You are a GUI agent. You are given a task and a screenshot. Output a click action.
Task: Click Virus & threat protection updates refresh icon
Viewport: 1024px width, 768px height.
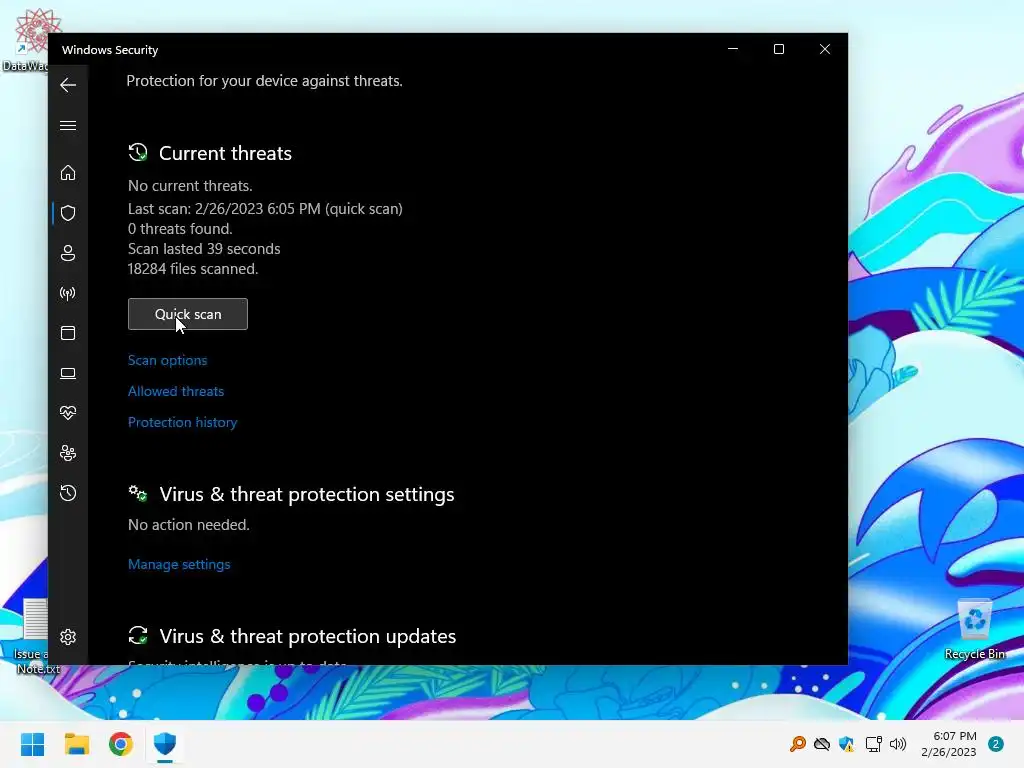pos(138,635)
